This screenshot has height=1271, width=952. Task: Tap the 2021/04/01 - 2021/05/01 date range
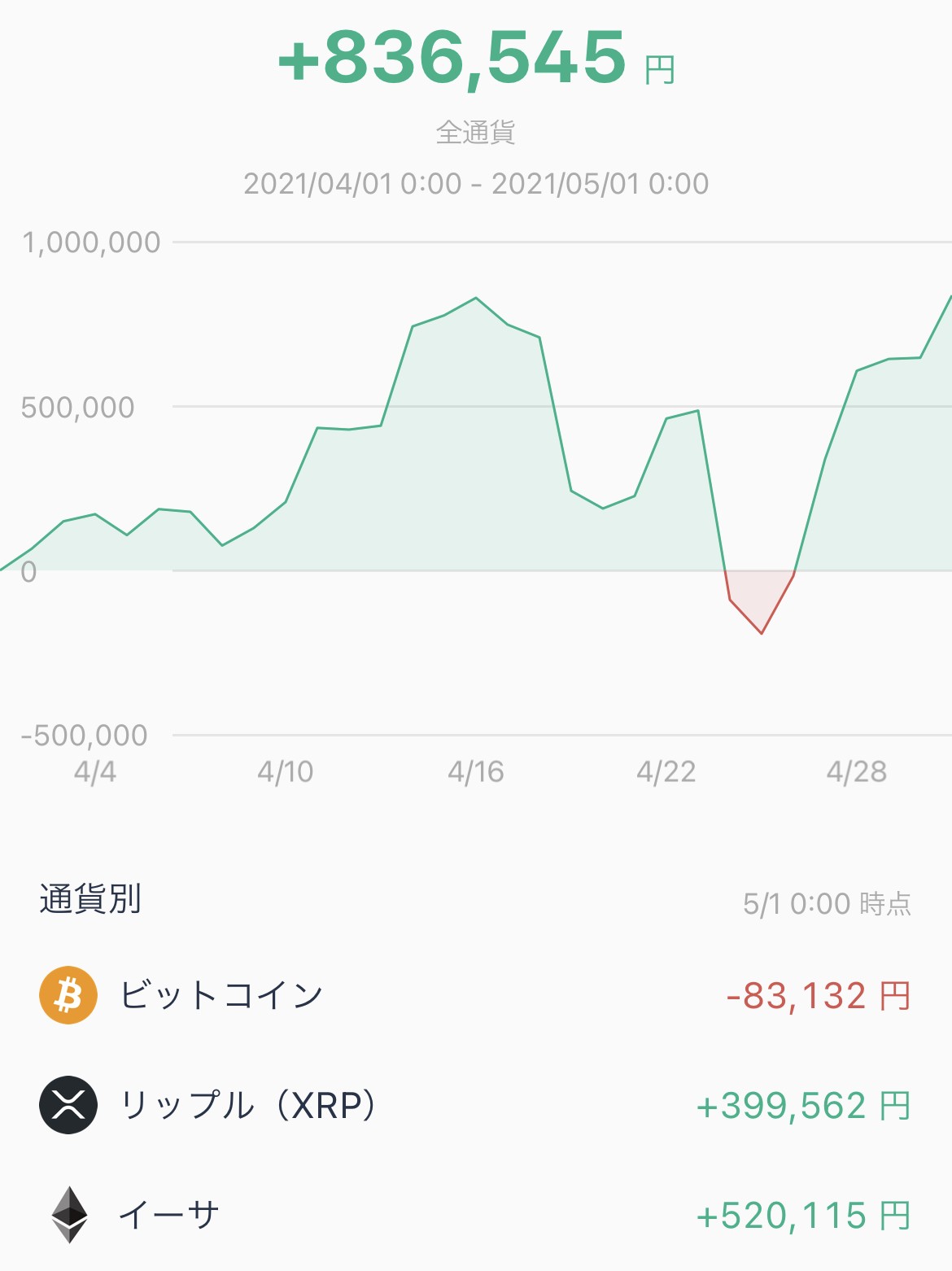click(x=476, y=184)
